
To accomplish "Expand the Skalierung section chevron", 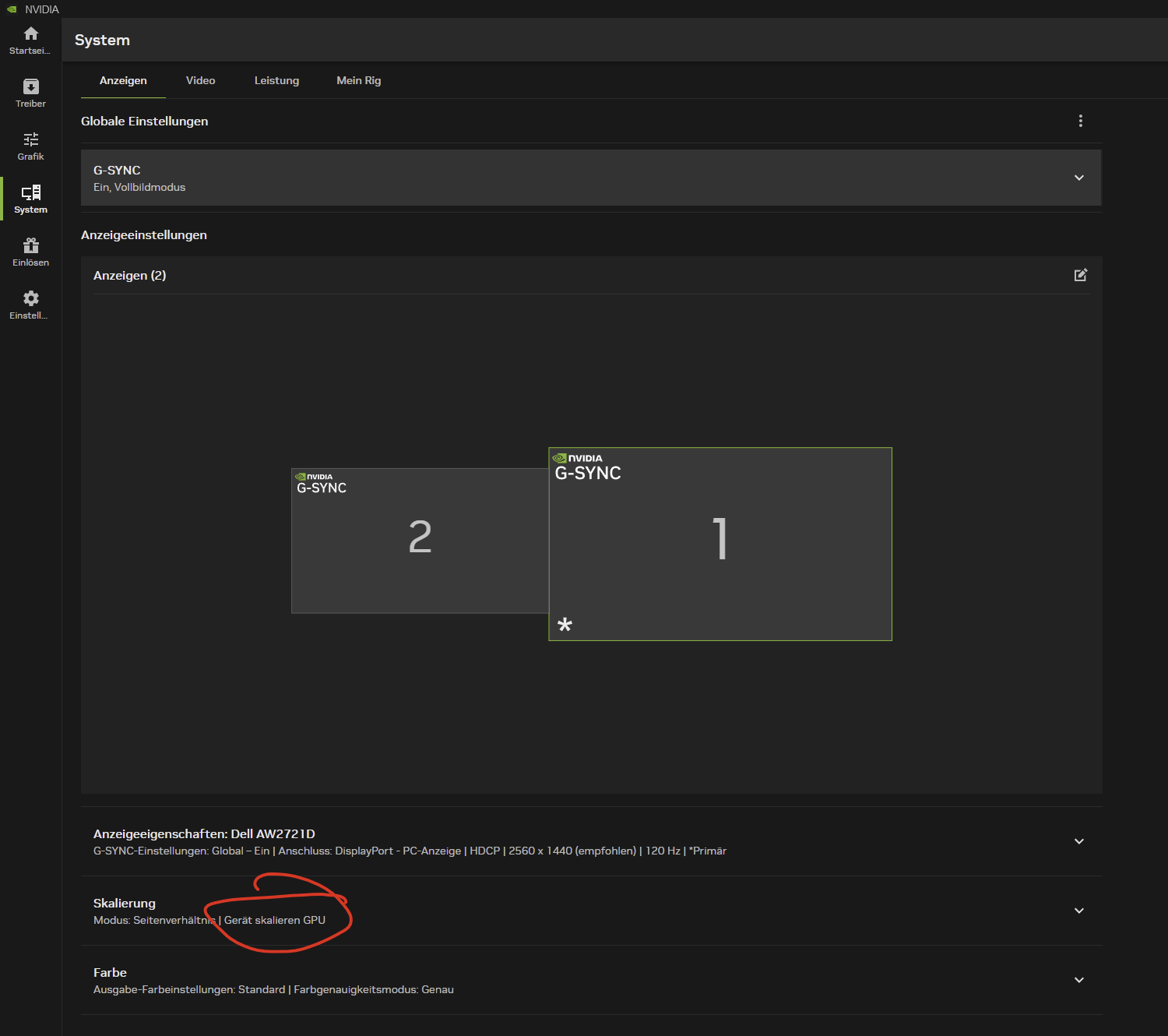I will 1079,911.
